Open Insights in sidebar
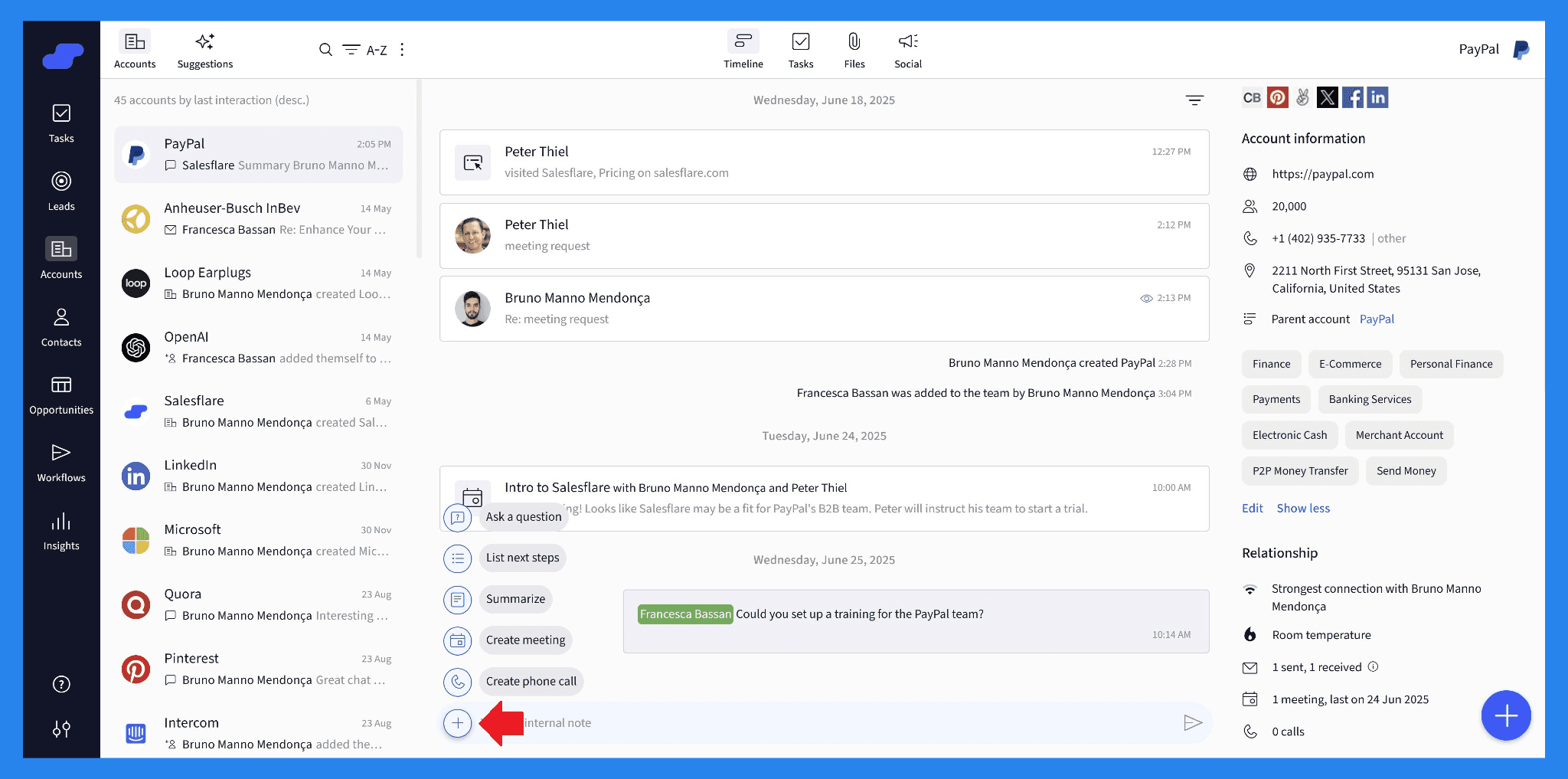The height and width of the screenshot is (779, 1568). 61,531
